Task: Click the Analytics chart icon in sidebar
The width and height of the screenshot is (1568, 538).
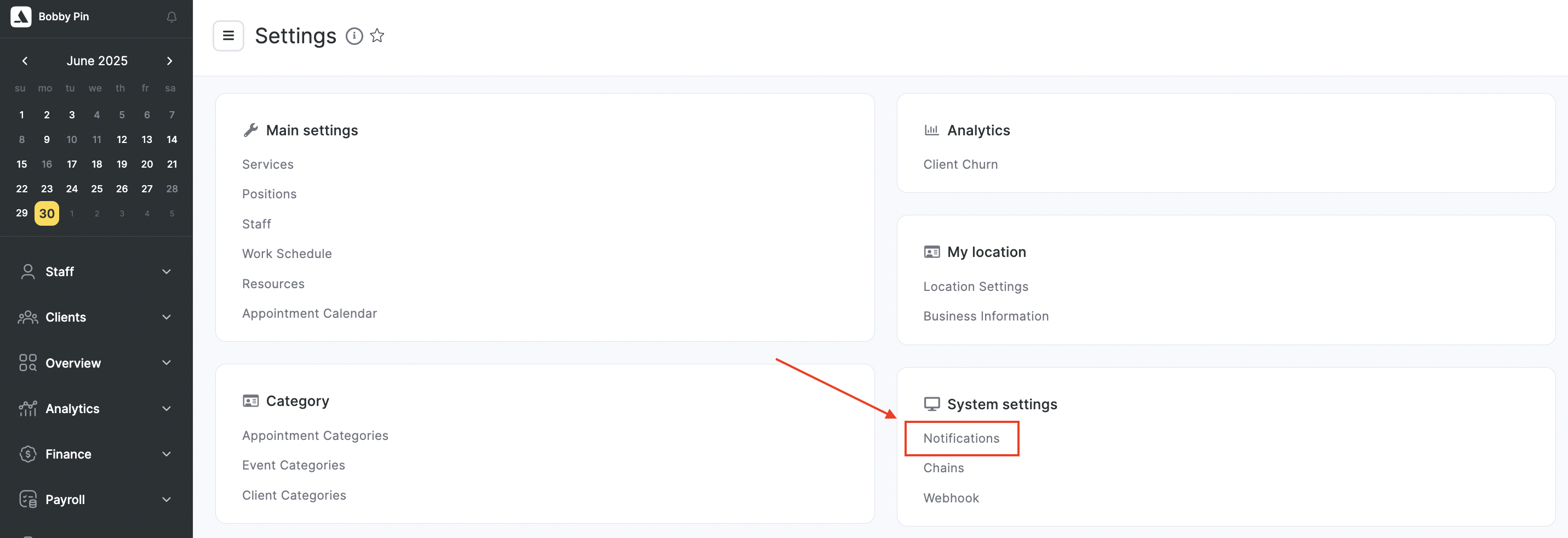Action: click(28, 408)
